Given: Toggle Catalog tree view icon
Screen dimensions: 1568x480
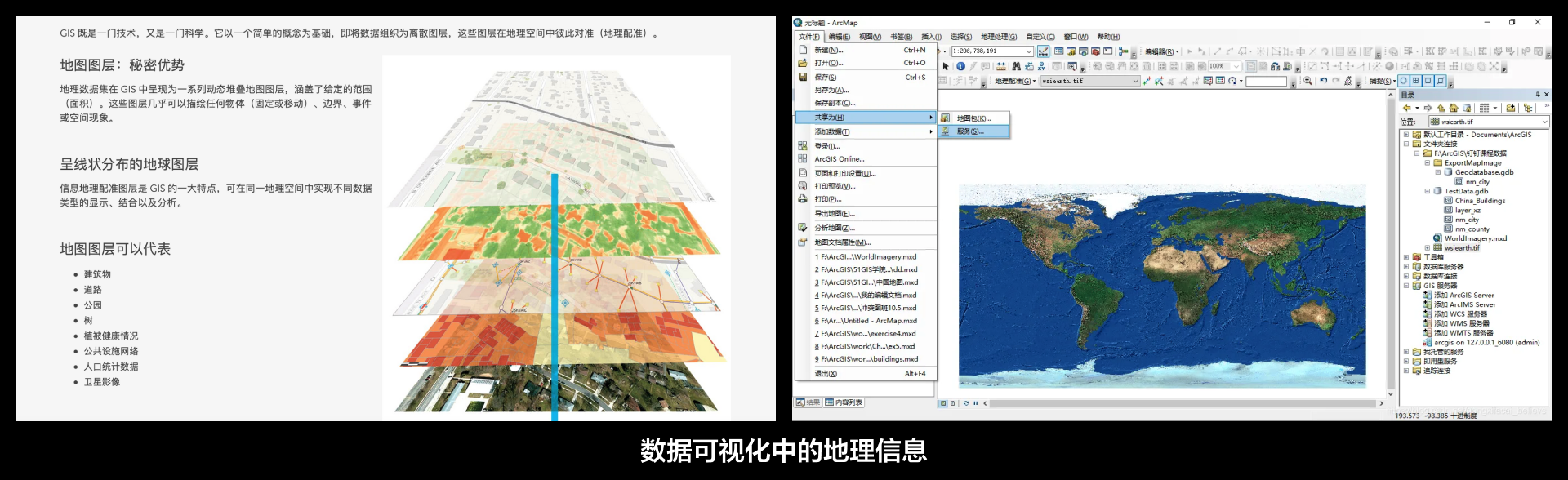Looking at the screenshot, I should (x=1528, y=108).
